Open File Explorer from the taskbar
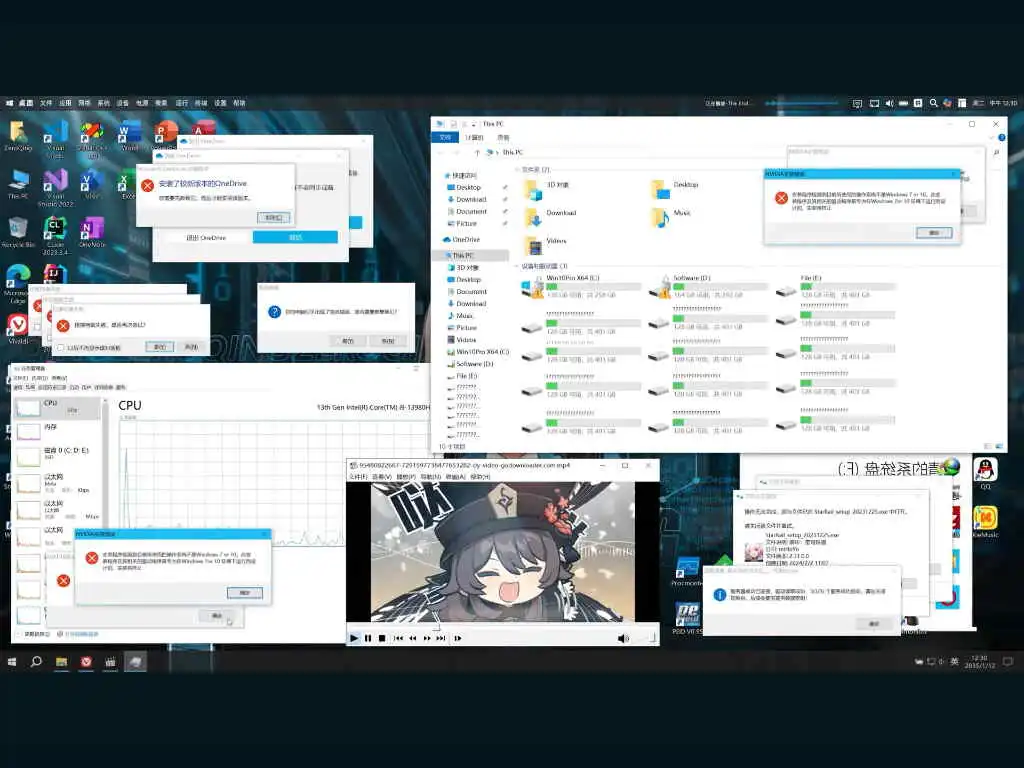The width and height of the screenshot is (1024, 768). (x=61, y=662)
